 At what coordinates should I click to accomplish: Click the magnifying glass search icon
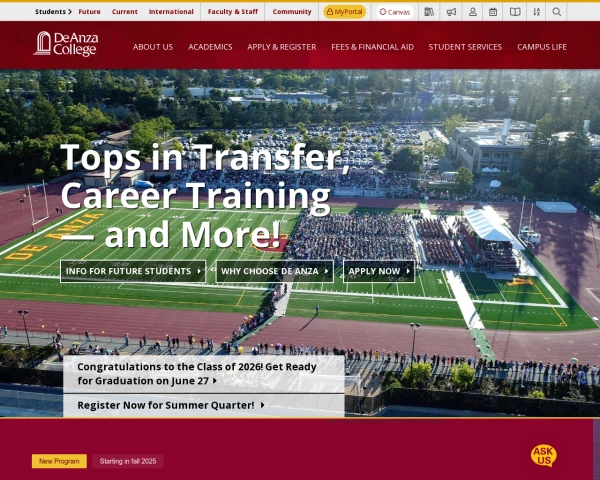click(x=557, y=12)
